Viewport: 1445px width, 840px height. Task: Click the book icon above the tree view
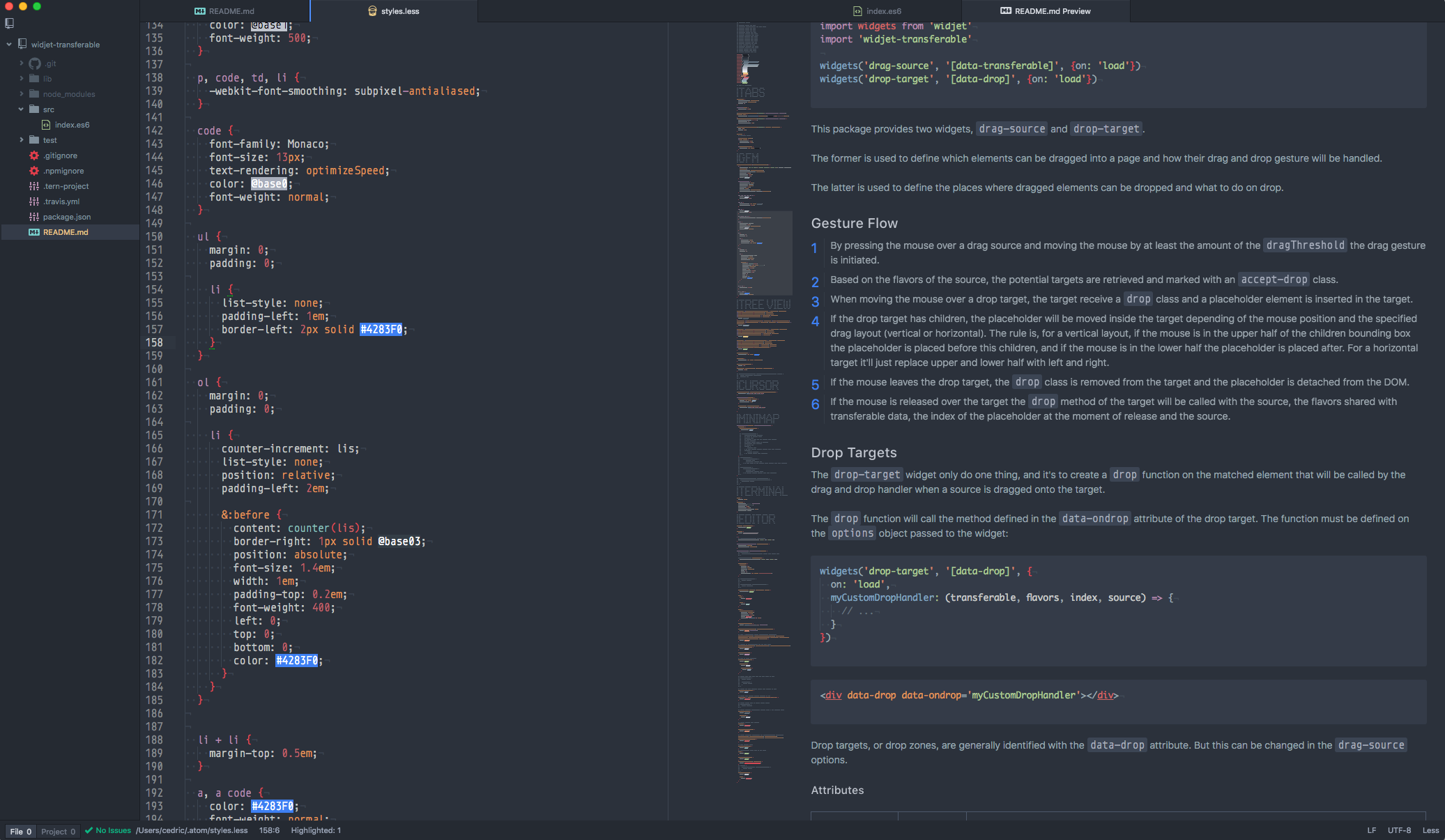tap(9, 23)
